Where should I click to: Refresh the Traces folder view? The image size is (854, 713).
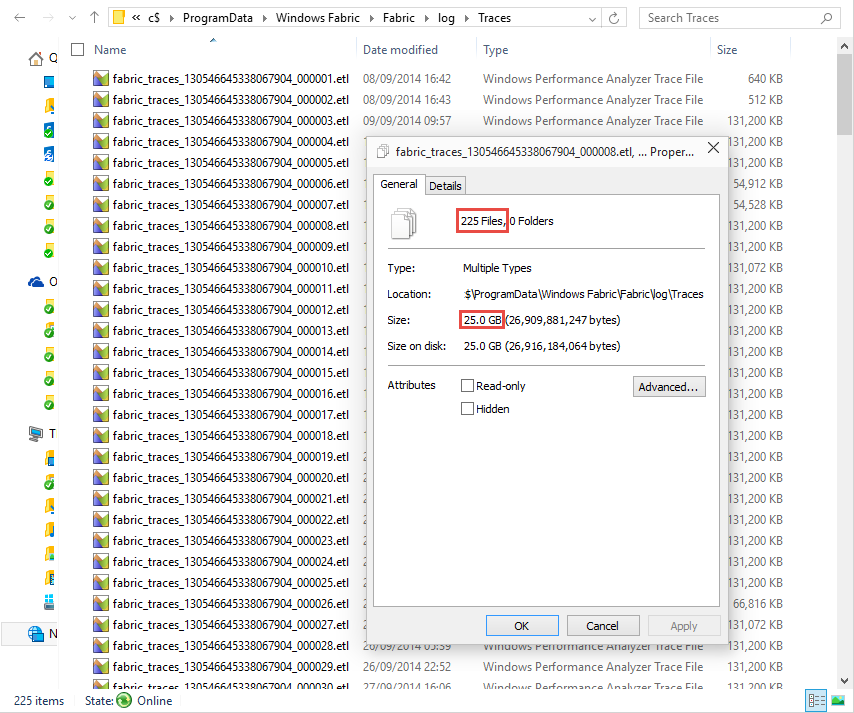tap(614, 18)
